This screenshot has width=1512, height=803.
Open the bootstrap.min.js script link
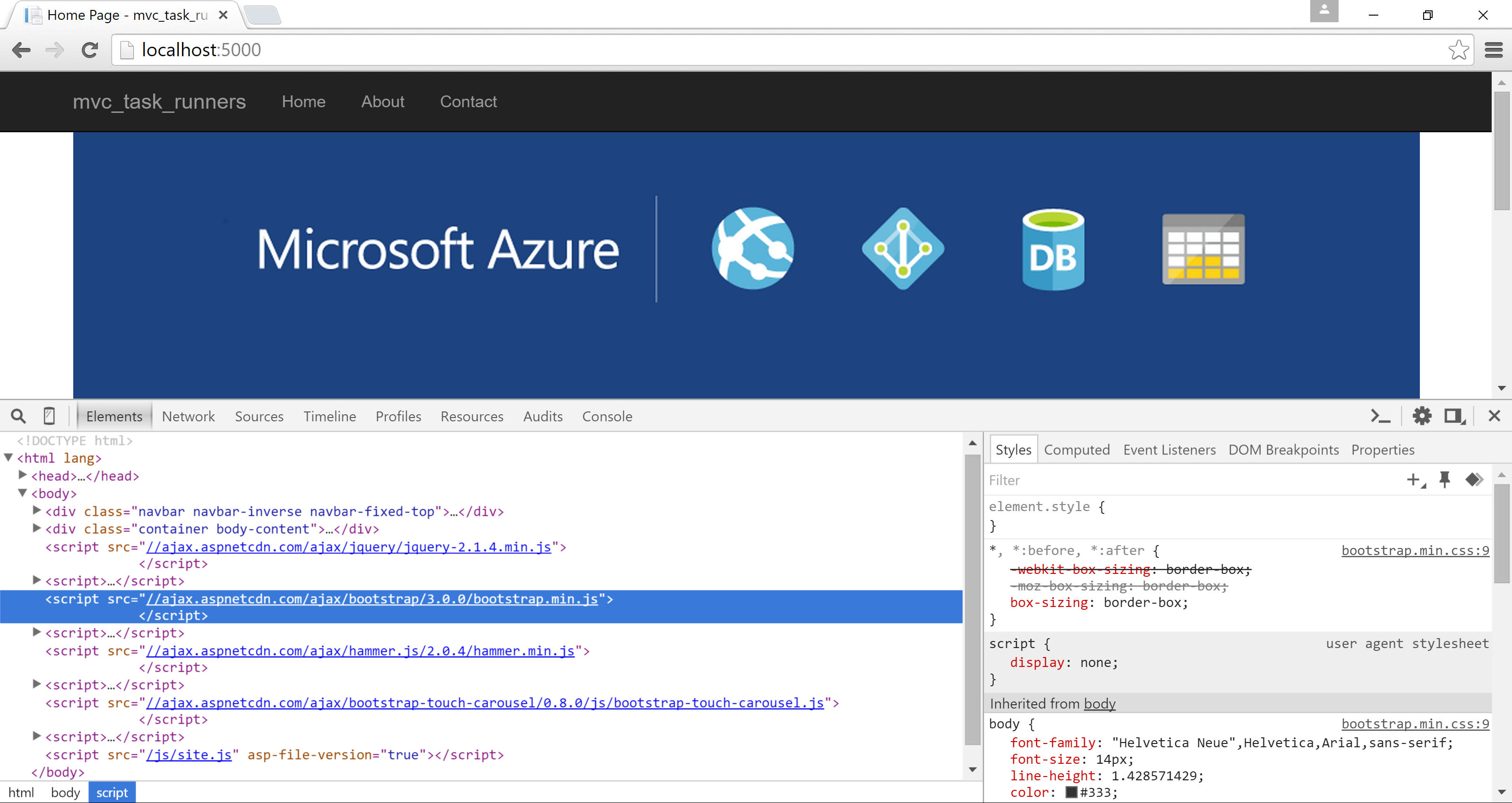[371, 599]
